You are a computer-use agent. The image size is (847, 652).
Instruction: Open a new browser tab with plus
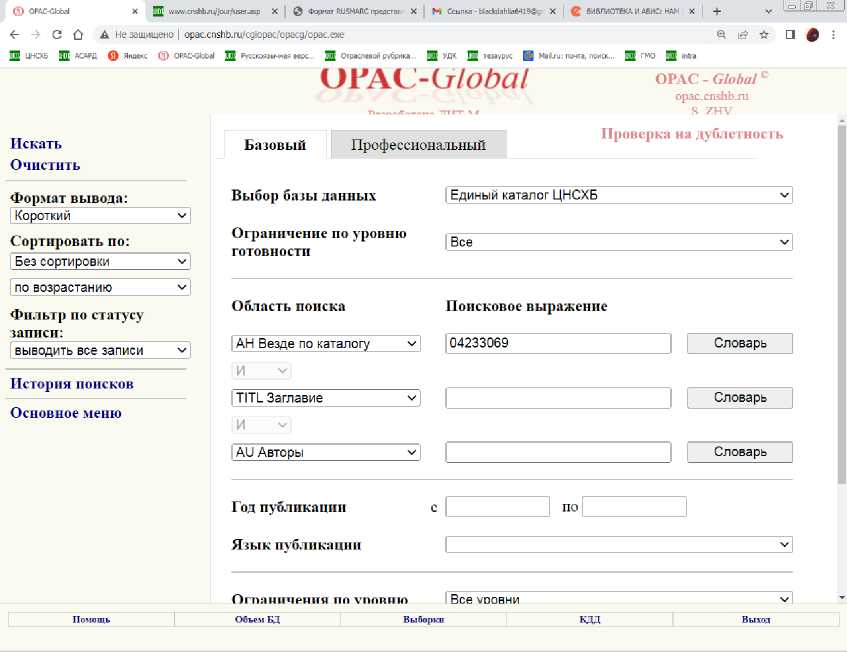tap(716, 11)
